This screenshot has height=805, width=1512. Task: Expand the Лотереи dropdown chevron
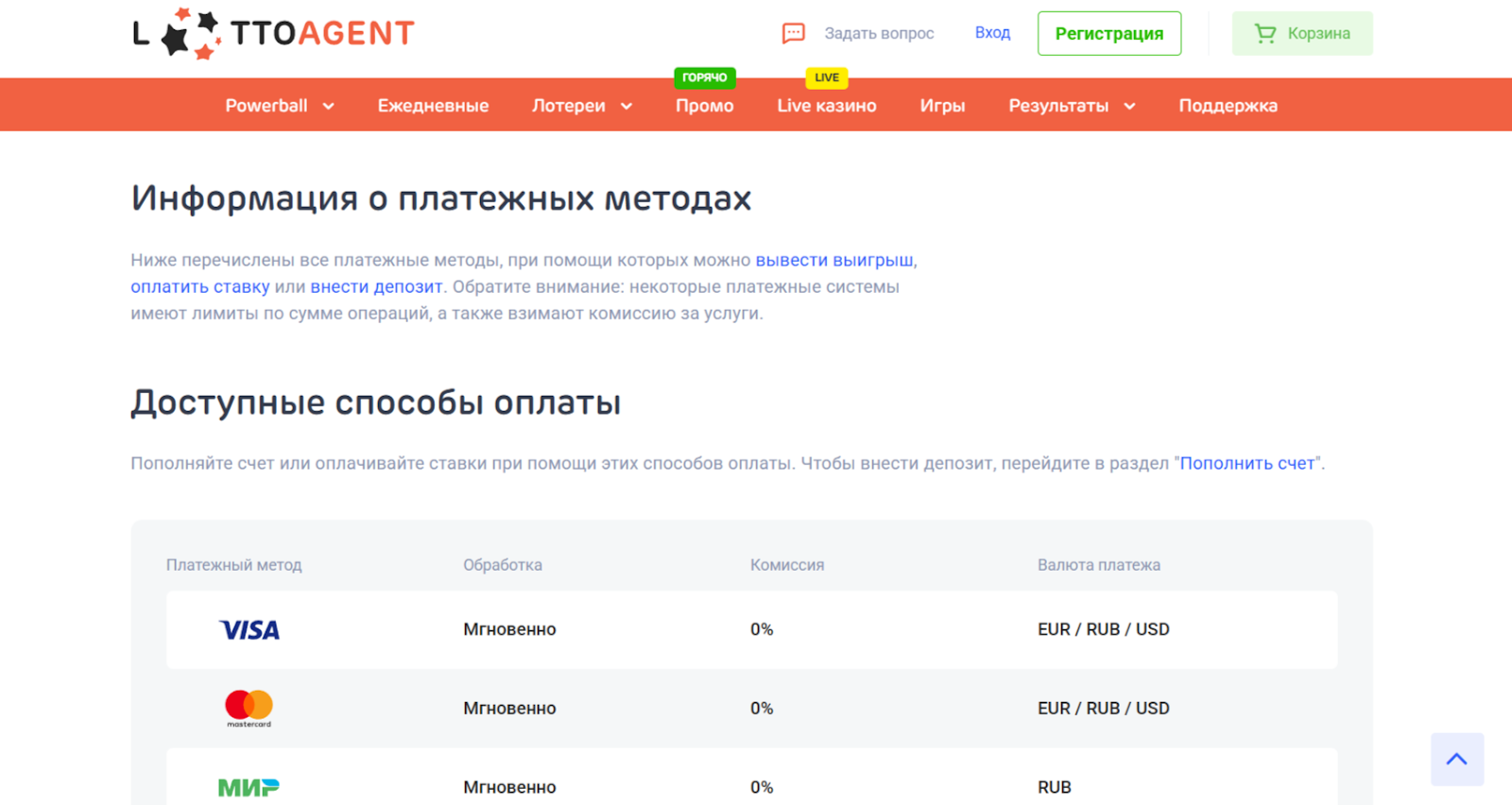pos(627,107)
